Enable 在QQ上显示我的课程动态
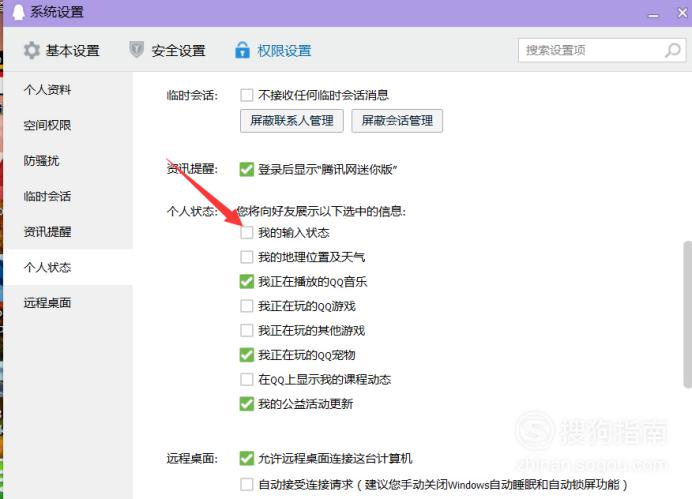This screenshot has height=499, width=692. click(x=247, y=379)
